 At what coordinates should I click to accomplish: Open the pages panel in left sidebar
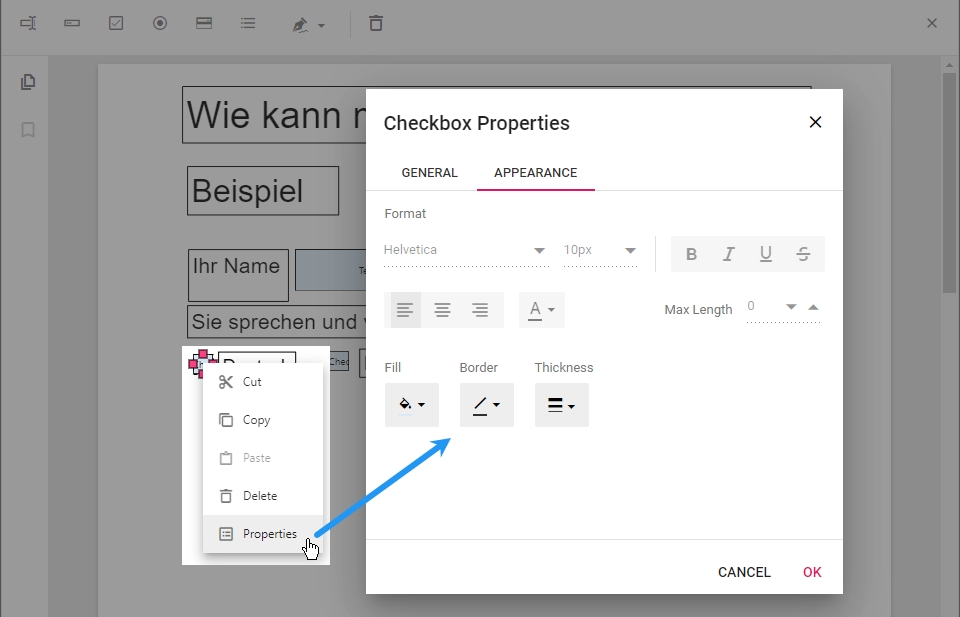(x=28, y=81)
